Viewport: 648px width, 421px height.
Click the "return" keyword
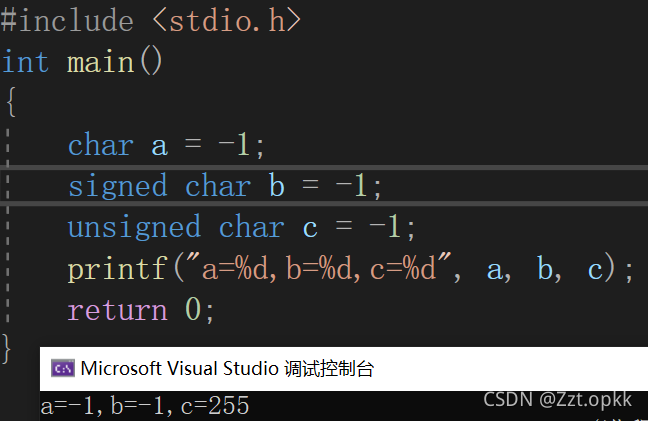pyautogui.click(x=118, y=310)
